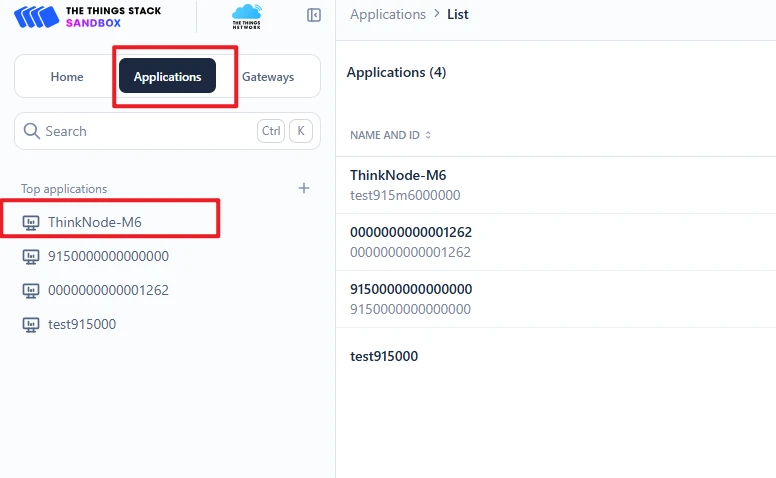Image resolution: width=776 pixels, height=478 pixels.
Task: Select test915000 in Top applications sidebar
Action: coord(82,324)
